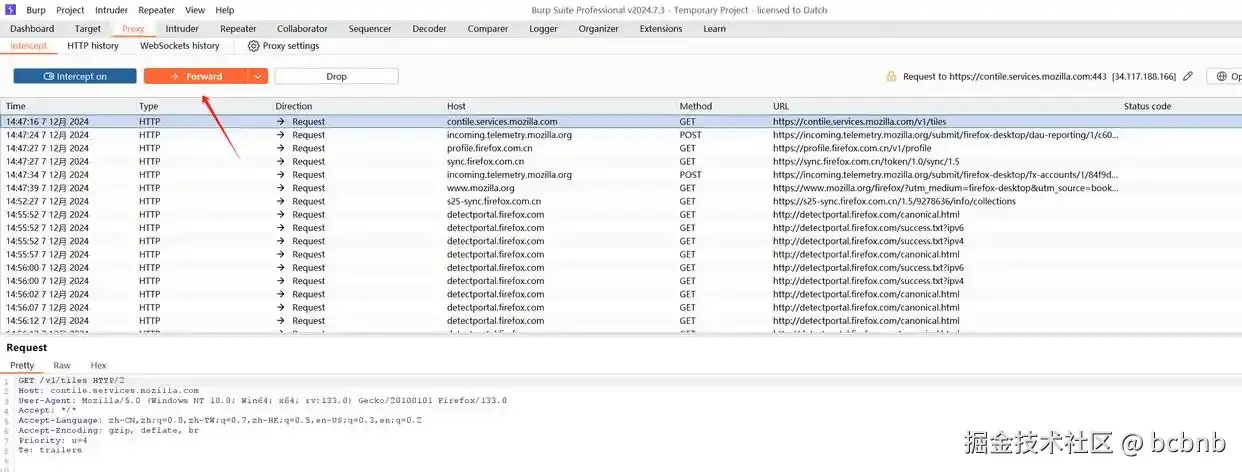Image resolution: width=1242 pixels, height=472 pixels.
Task: Click the Request panel heading
Action: pos(27,348)
